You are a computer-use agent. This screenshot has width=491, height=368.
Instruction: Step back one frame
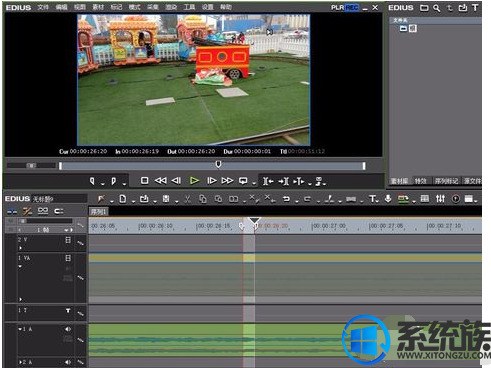176,181
